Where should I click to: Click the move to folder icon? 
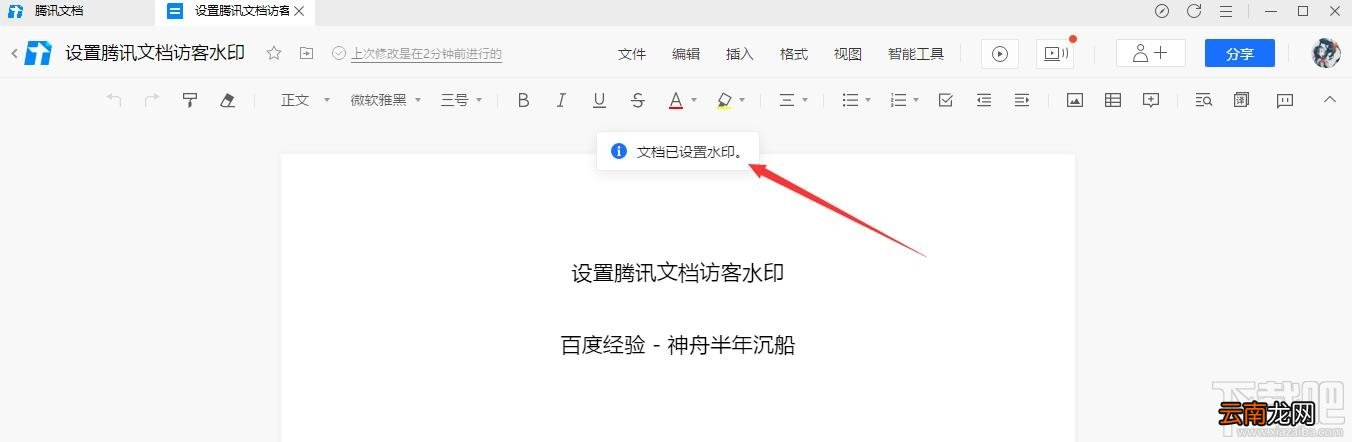[306, 53]
